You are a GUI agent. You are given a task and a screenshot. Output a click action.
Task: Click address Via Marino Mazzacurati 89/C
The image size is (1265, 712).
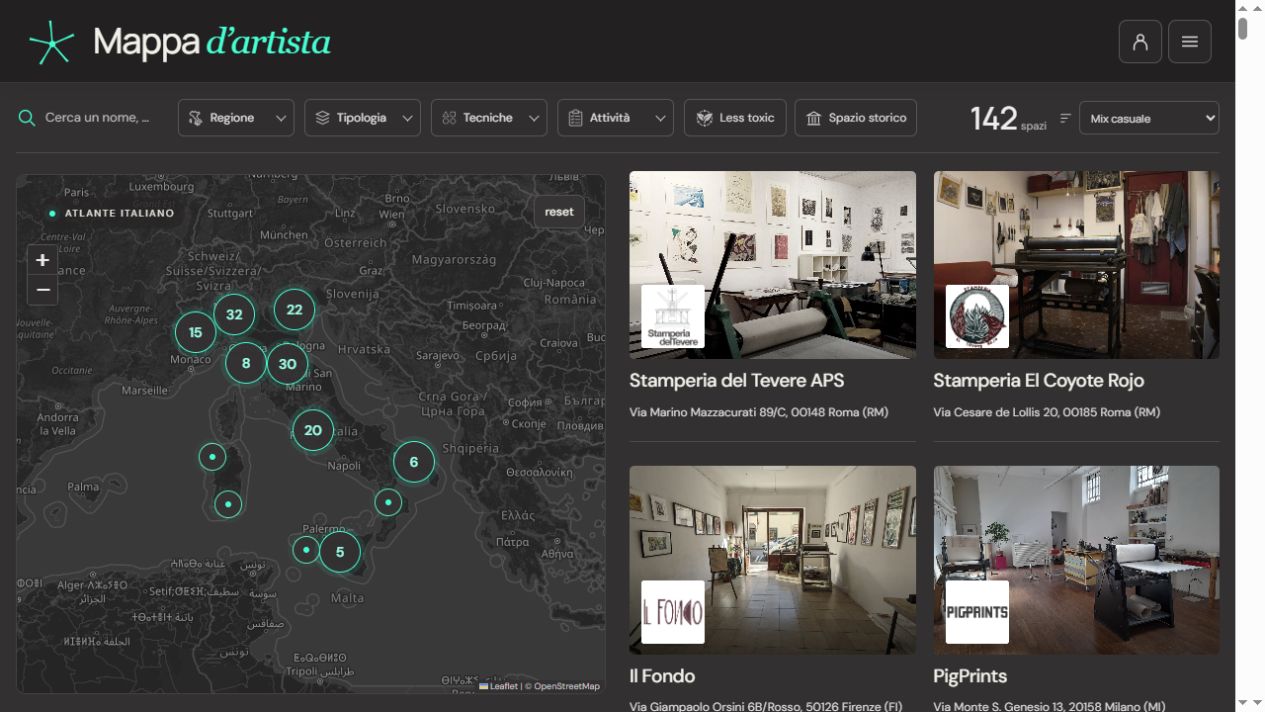pyautogui.click(x=759, y=412)
